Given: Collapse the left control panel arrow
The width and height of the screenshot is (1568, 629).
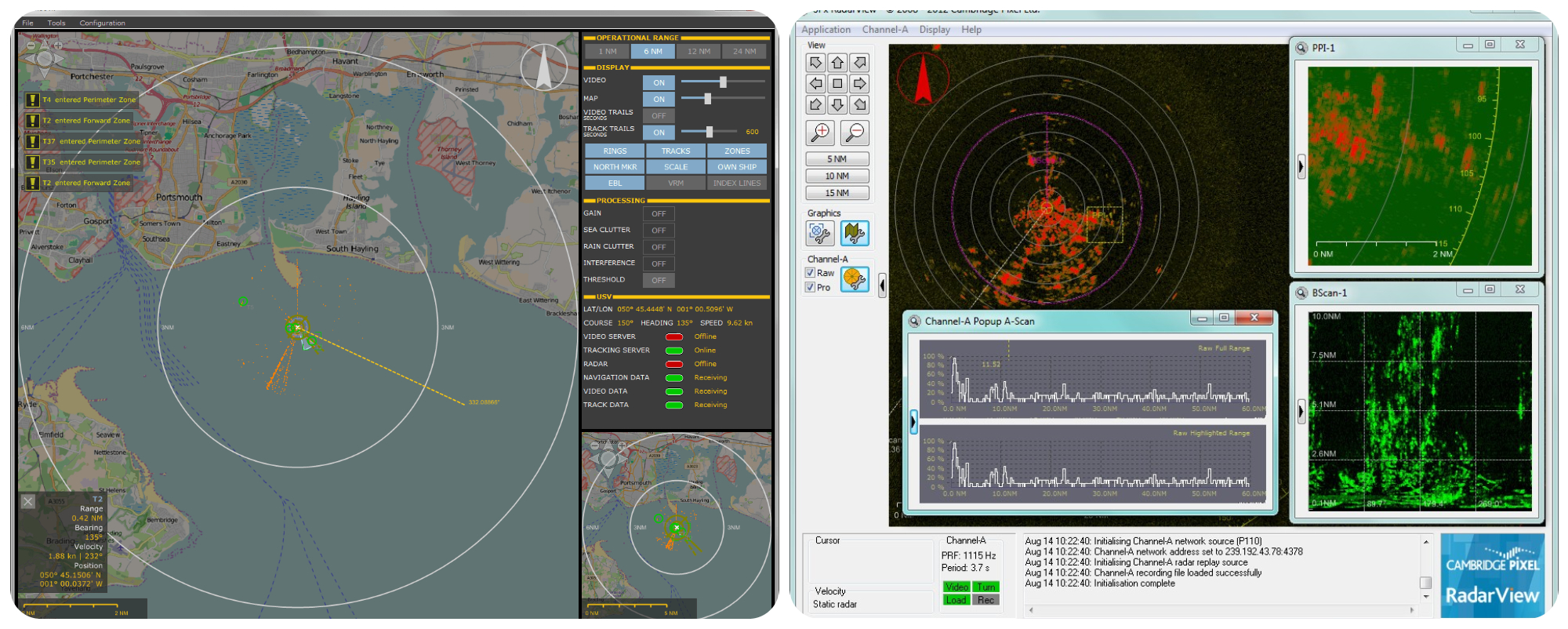Looking at the screenshot, I should click(x=882, y=285).
